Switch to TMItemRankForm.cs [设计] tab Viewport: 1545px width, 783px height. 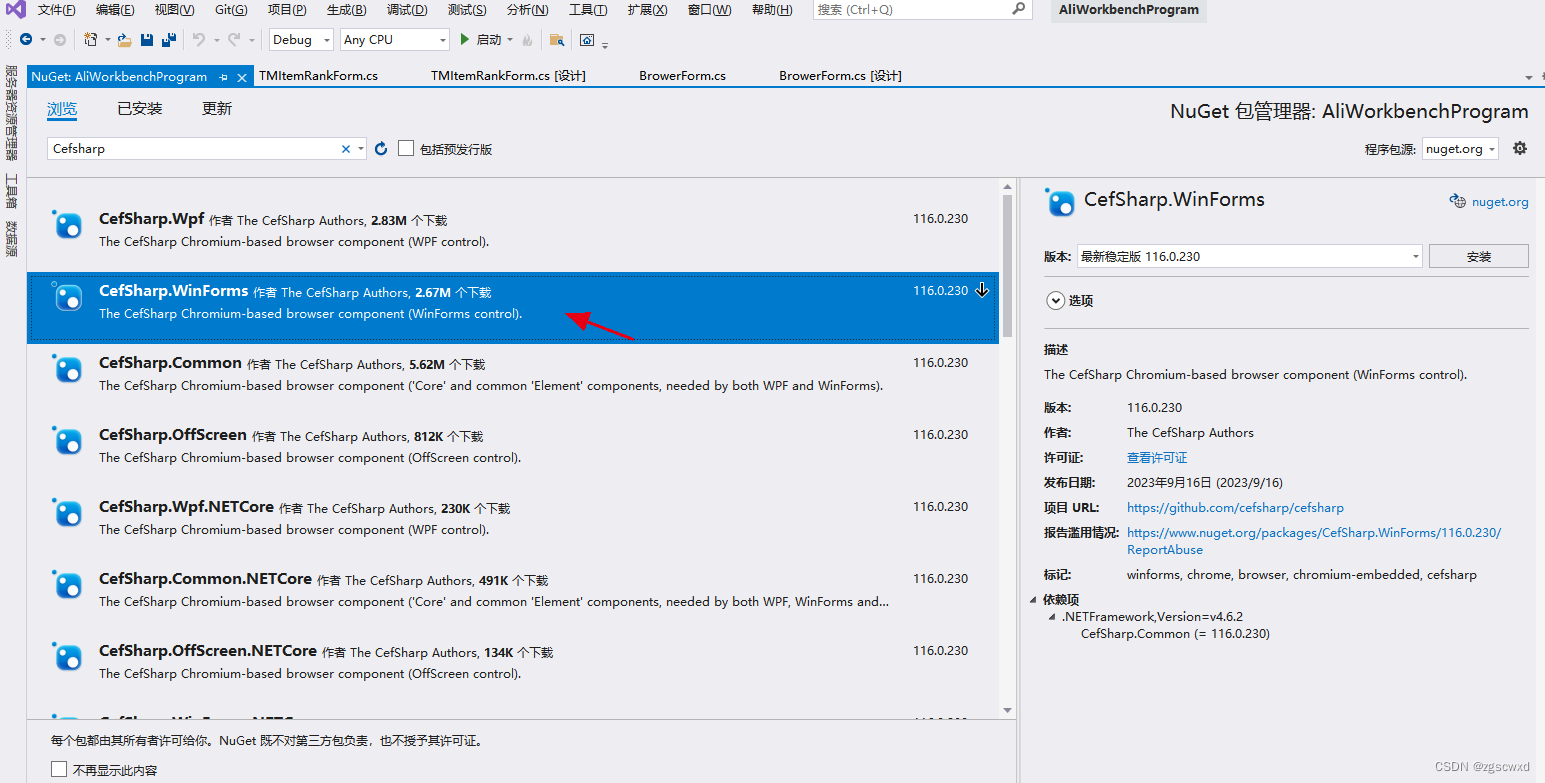[508, 76]
